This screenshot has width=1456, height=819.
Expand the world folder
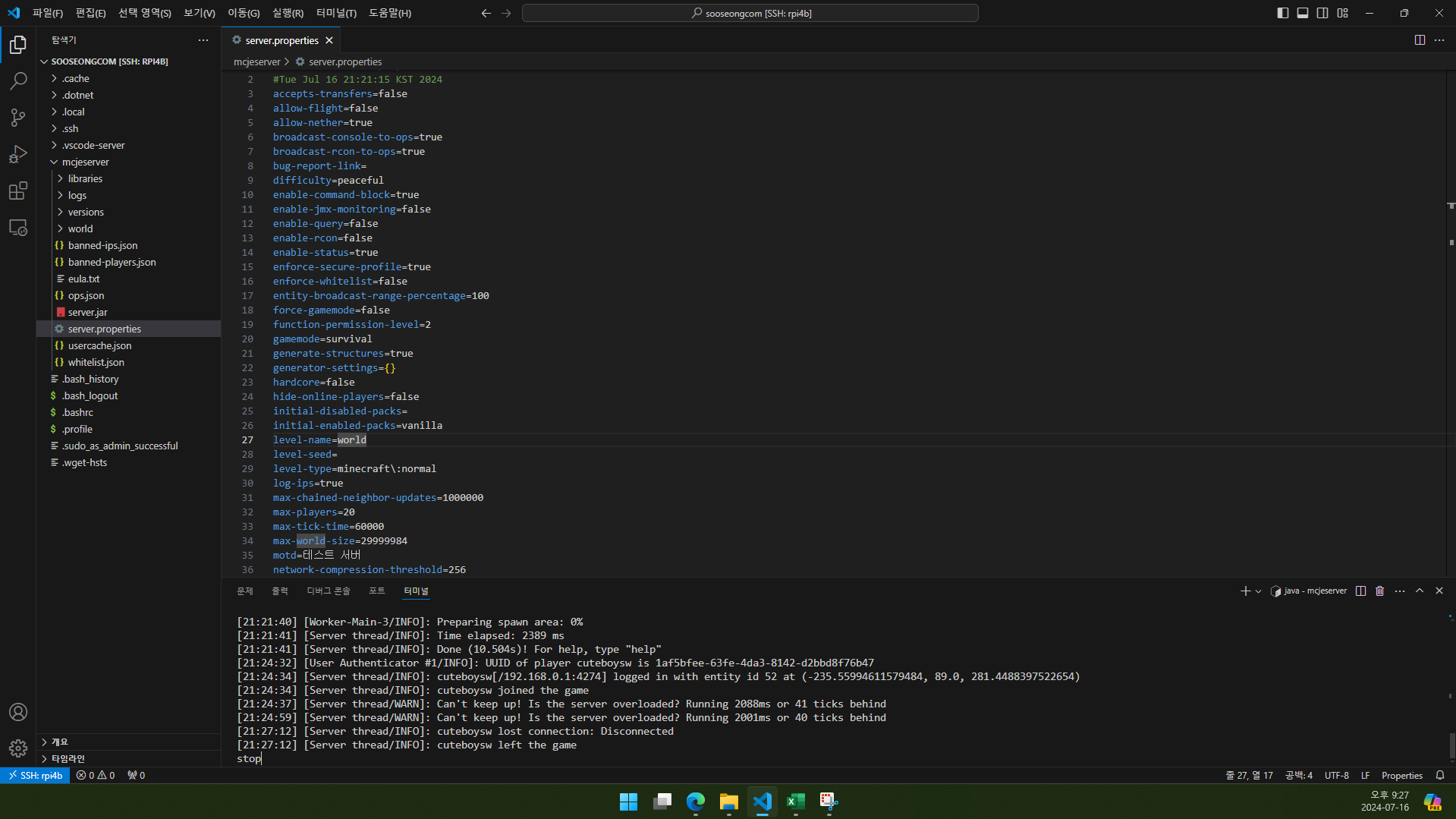(129, 228)
